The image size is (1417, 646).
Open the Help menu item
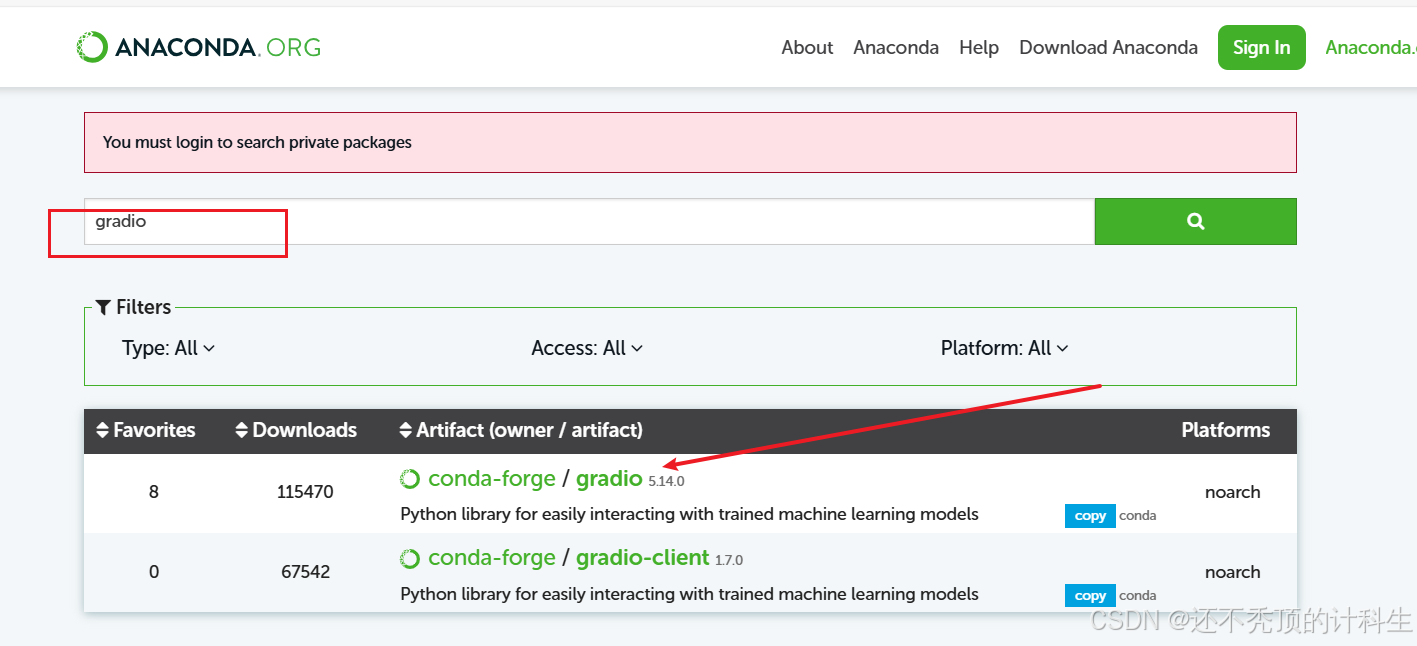979,47
